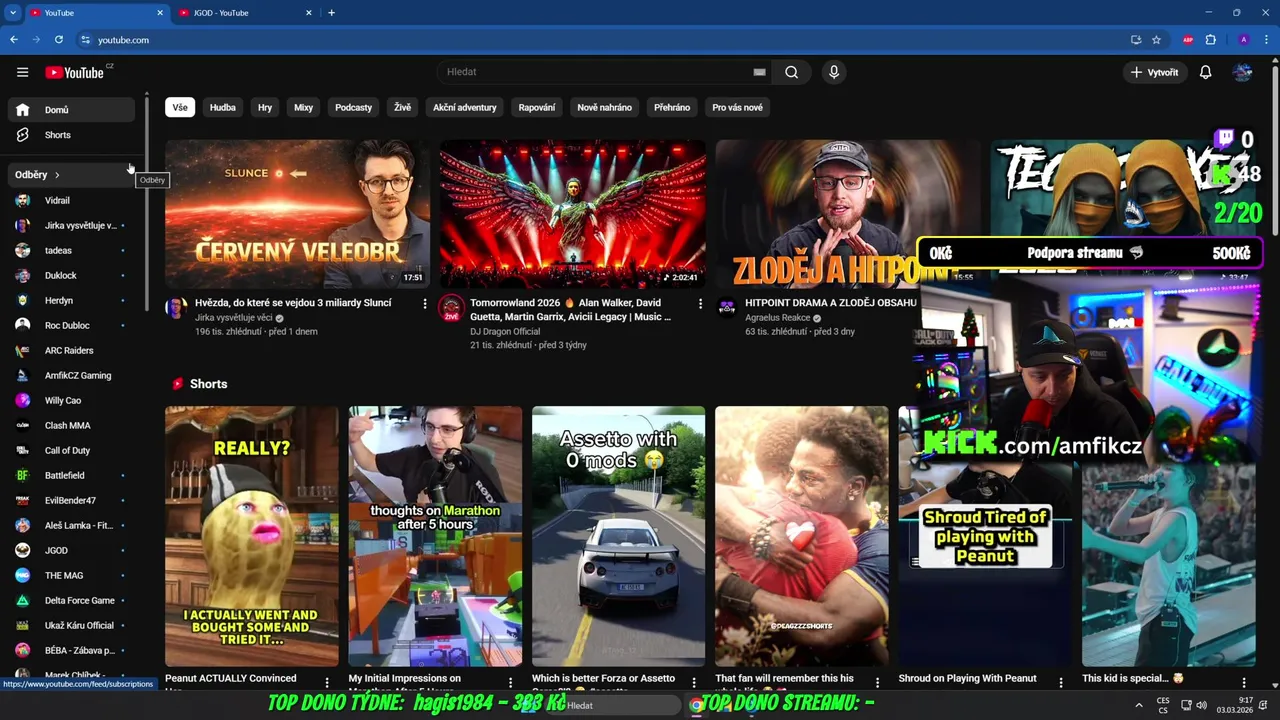The width and height of the screenshot is (1280, 720).
Task: Open options for Shroud on Playing Short
Action: (x=1061, y=683)
